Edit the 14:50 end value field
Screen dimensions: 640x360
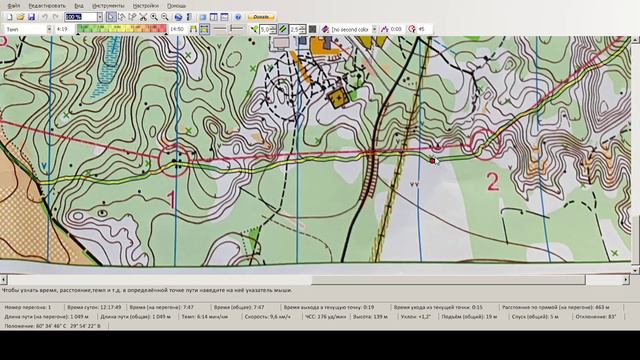(177, 29)
